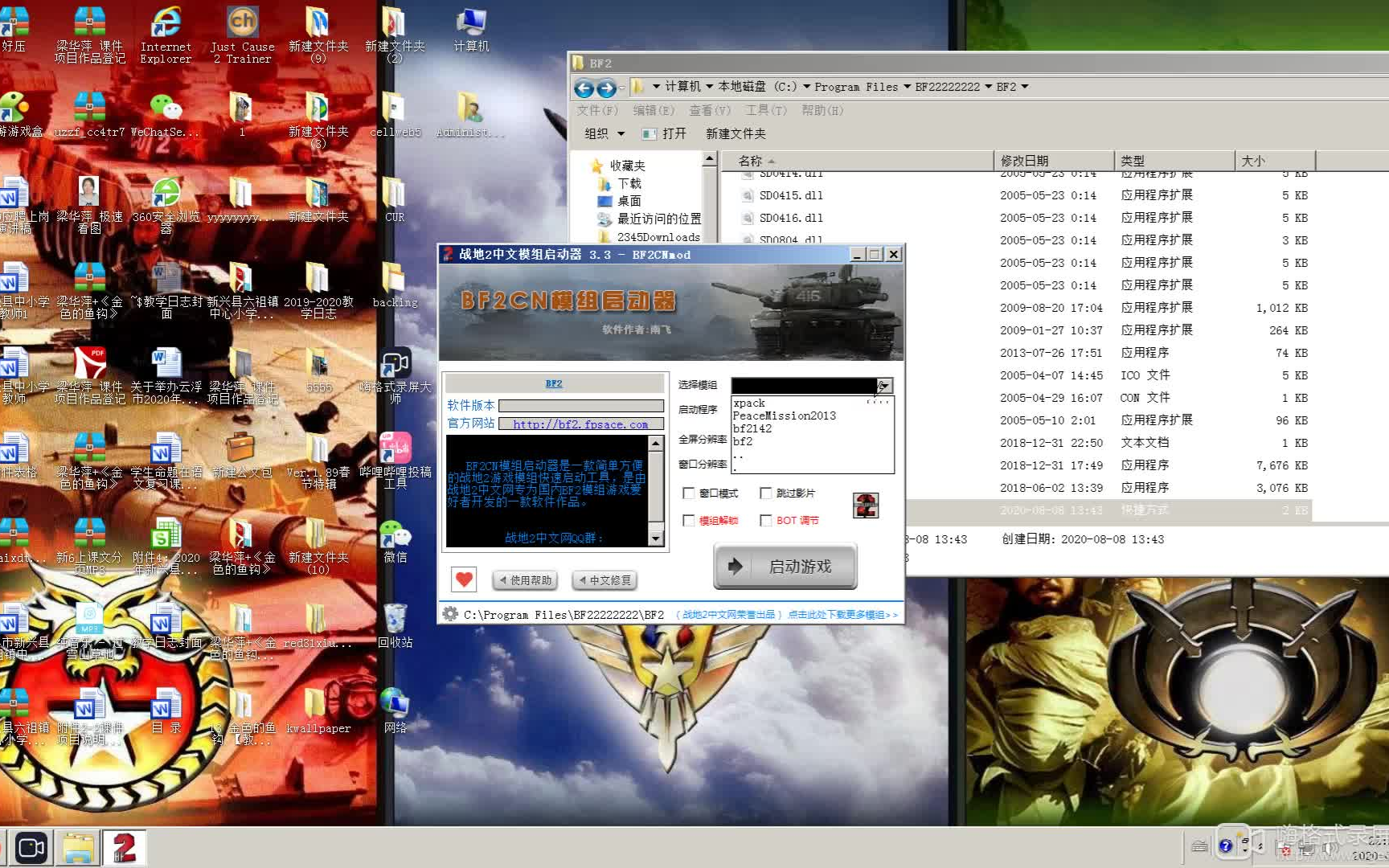Image resolution: width=1389 pixels, height=868 pixels.
Task: Open the 编辑(E) menu in Explorer
Action: 654,110
